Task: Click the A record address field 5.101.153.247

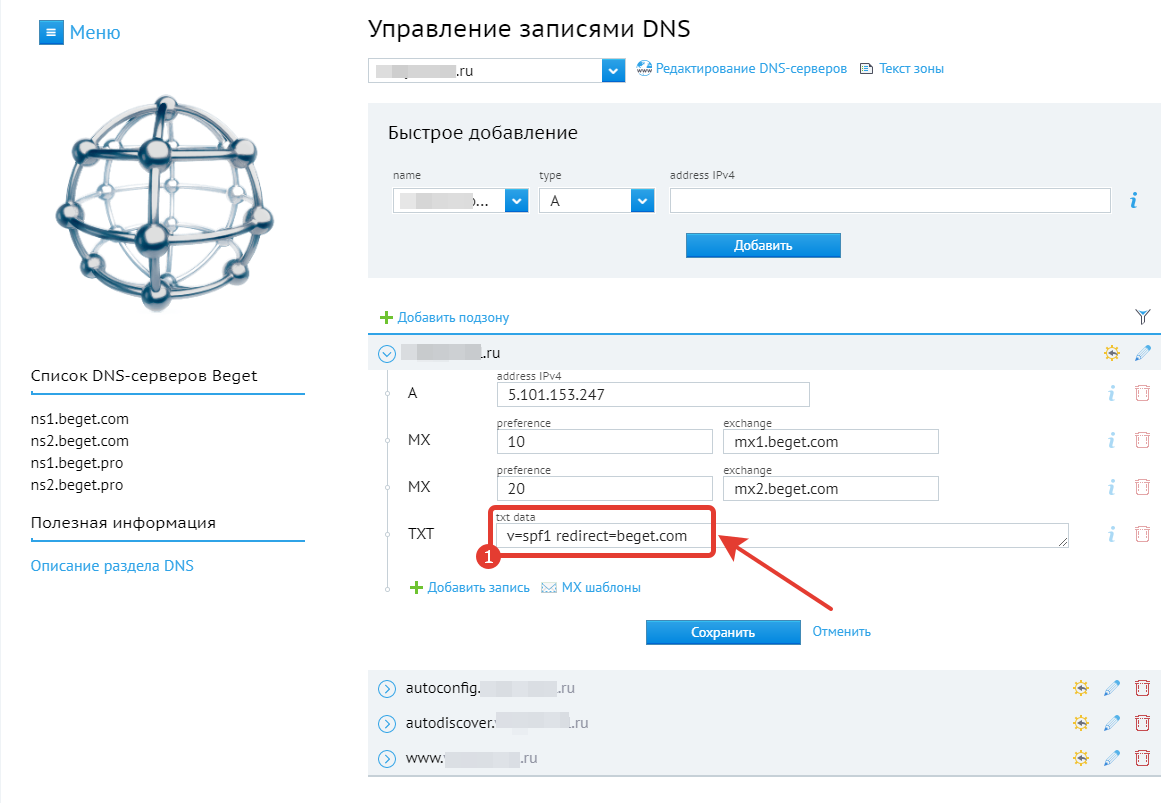Action: tap(653, 395)
